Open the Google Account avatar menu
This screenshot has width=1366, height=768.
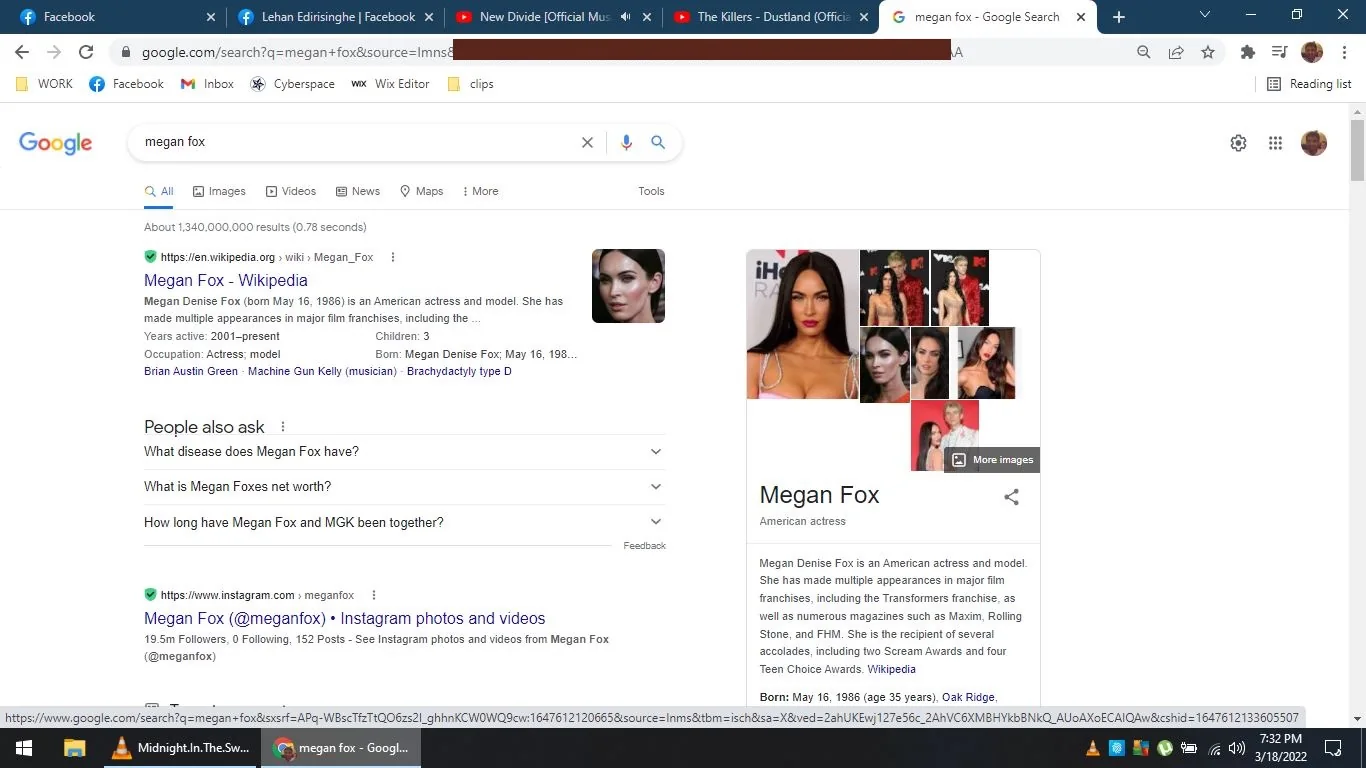(1314, 143)
